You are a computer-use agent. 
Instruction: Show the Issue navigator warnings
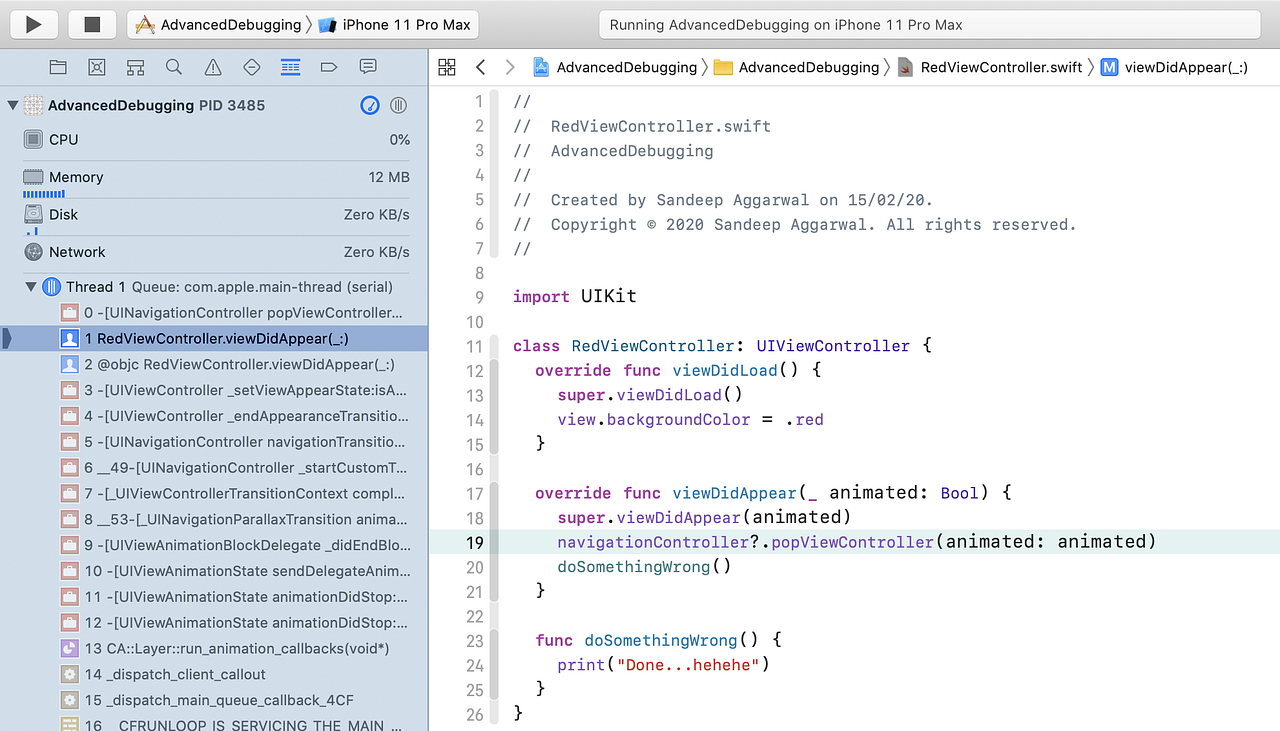pos(212,67)
